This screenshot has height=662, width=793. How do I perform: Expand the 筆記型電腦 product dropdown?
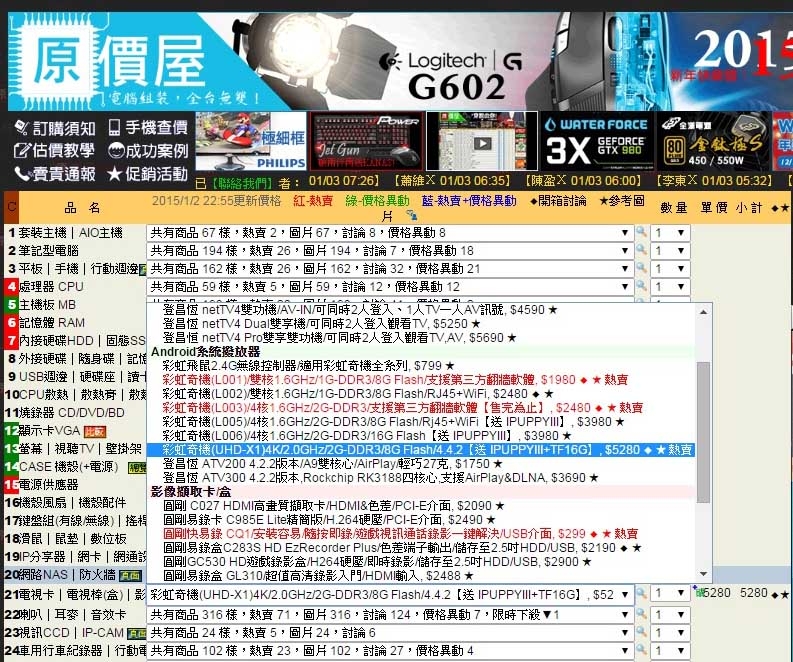click(389, 250)
